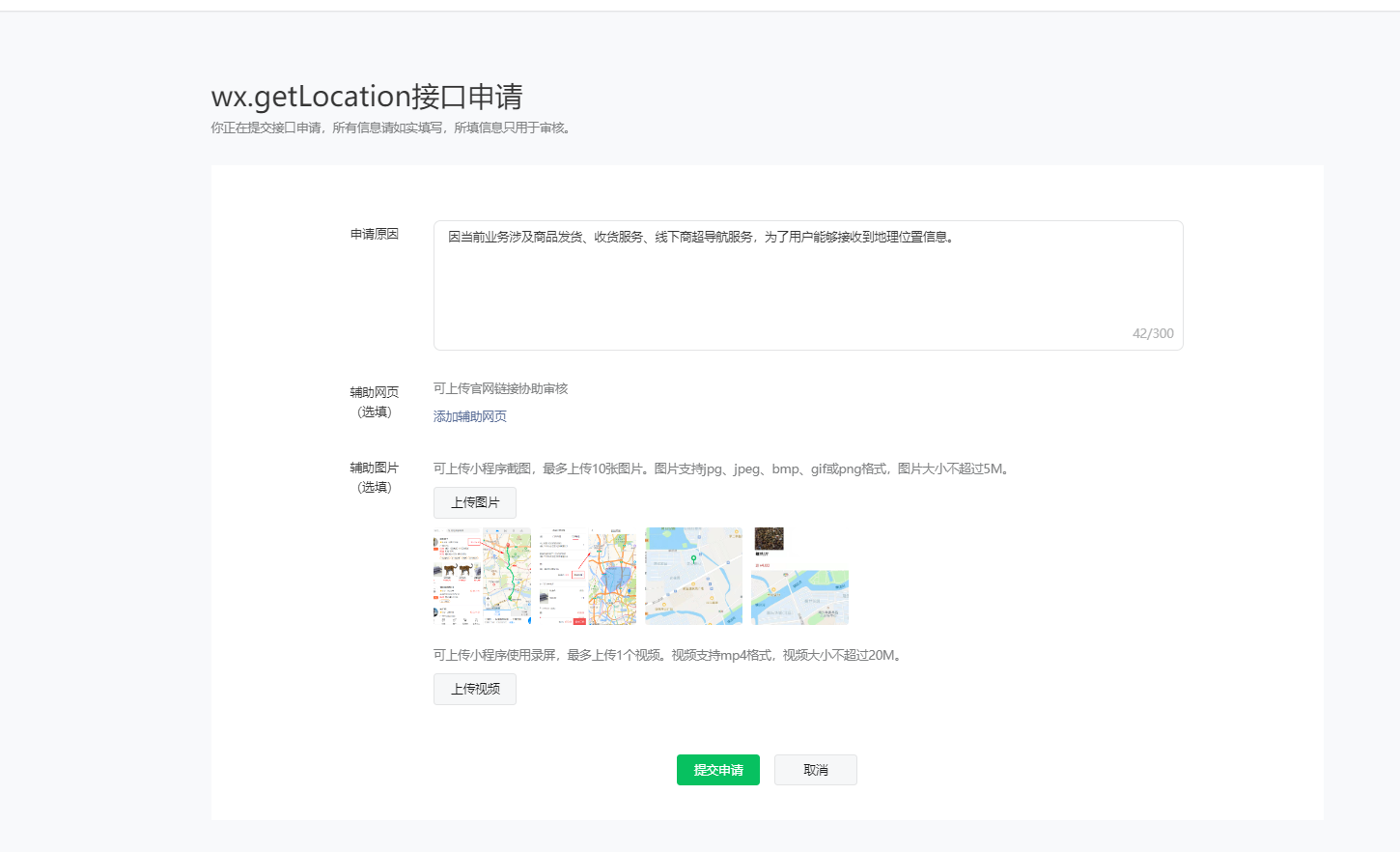This screenshot has height=852, width=1400.
Task: Cancel the application with 取消
Action: click(815, 770)
